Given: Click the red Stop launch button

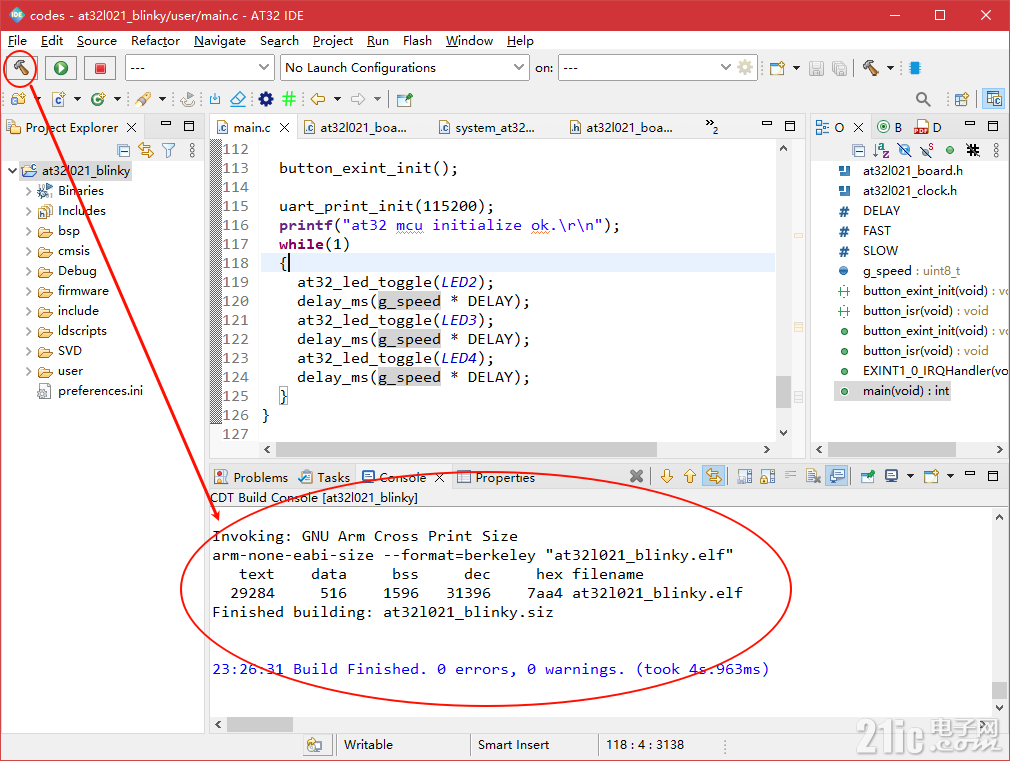Looking at the screenshot, I should click(100, 68).
